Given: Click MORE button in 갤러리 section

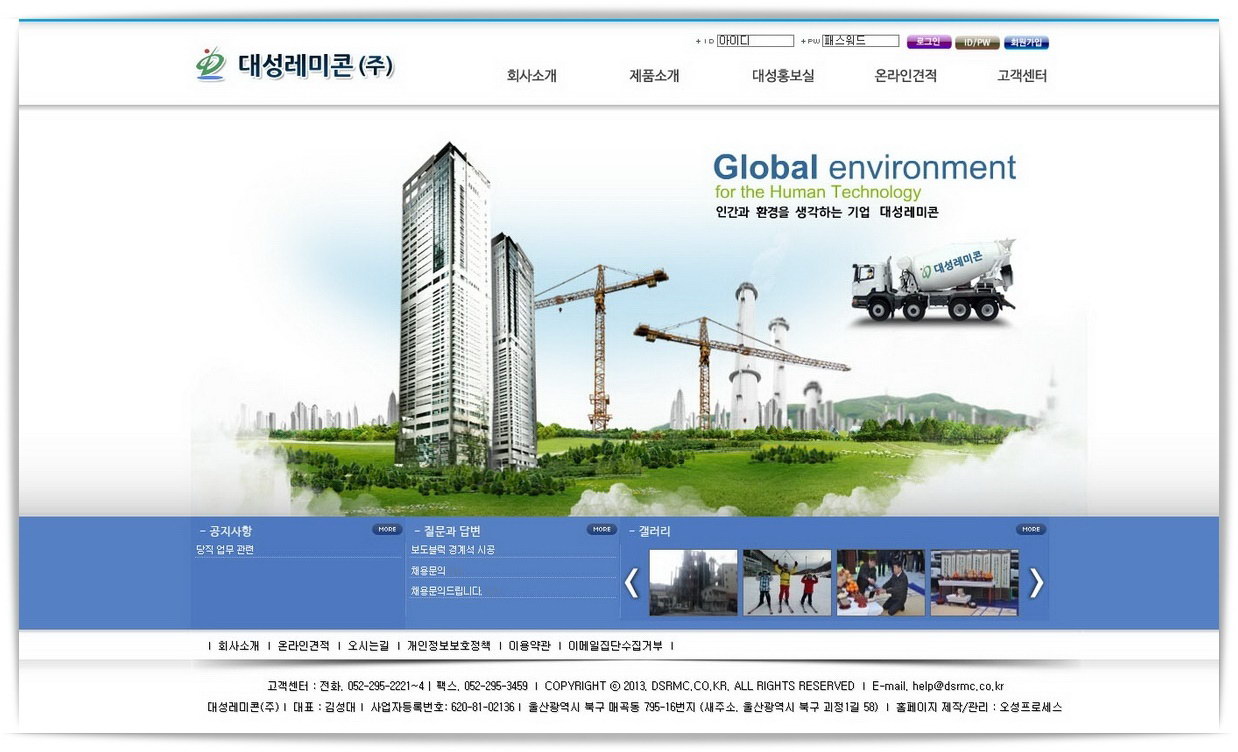Looking at the screenshot, I should click(x=1032, y=529).
